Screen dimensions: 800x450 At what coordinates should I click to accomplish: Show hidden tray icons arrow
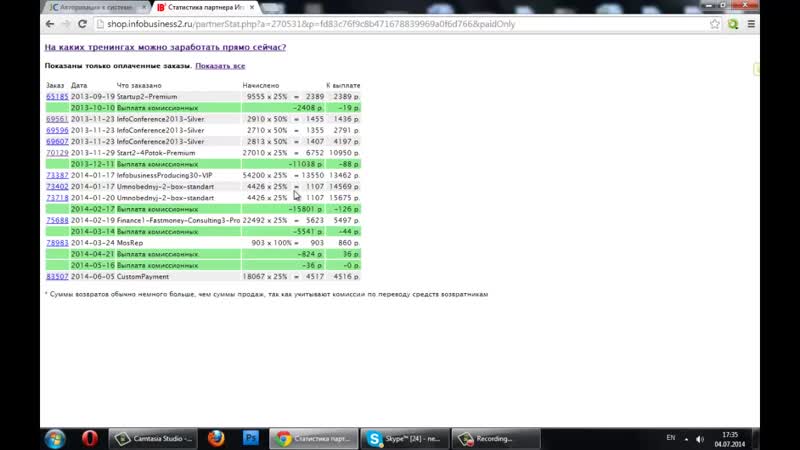(686, 439)
